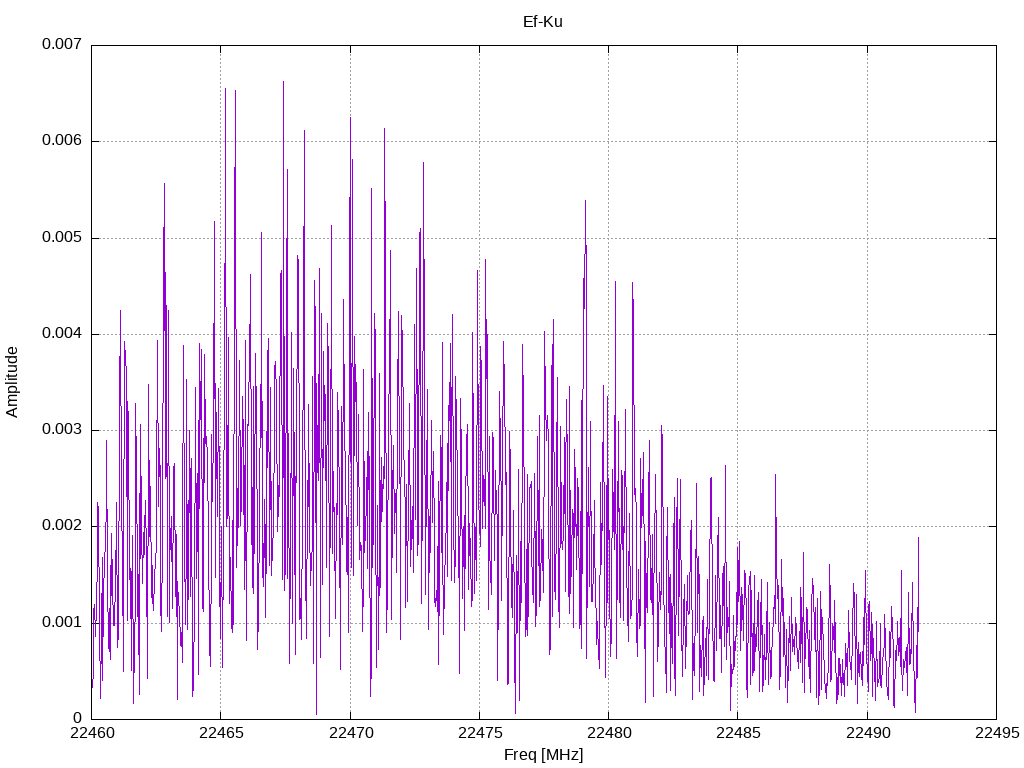
Task: Click the 0.005 y-axis tick value
Action: click(62, 237)
